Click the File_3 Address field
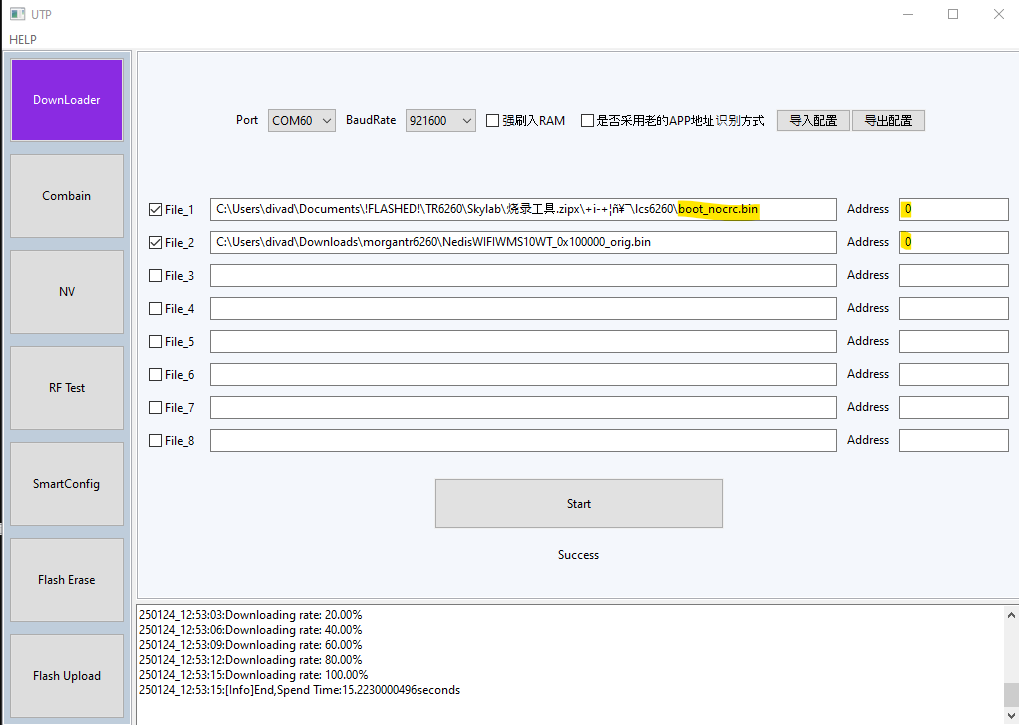The image size is (1019, 725). pos(953,275)
